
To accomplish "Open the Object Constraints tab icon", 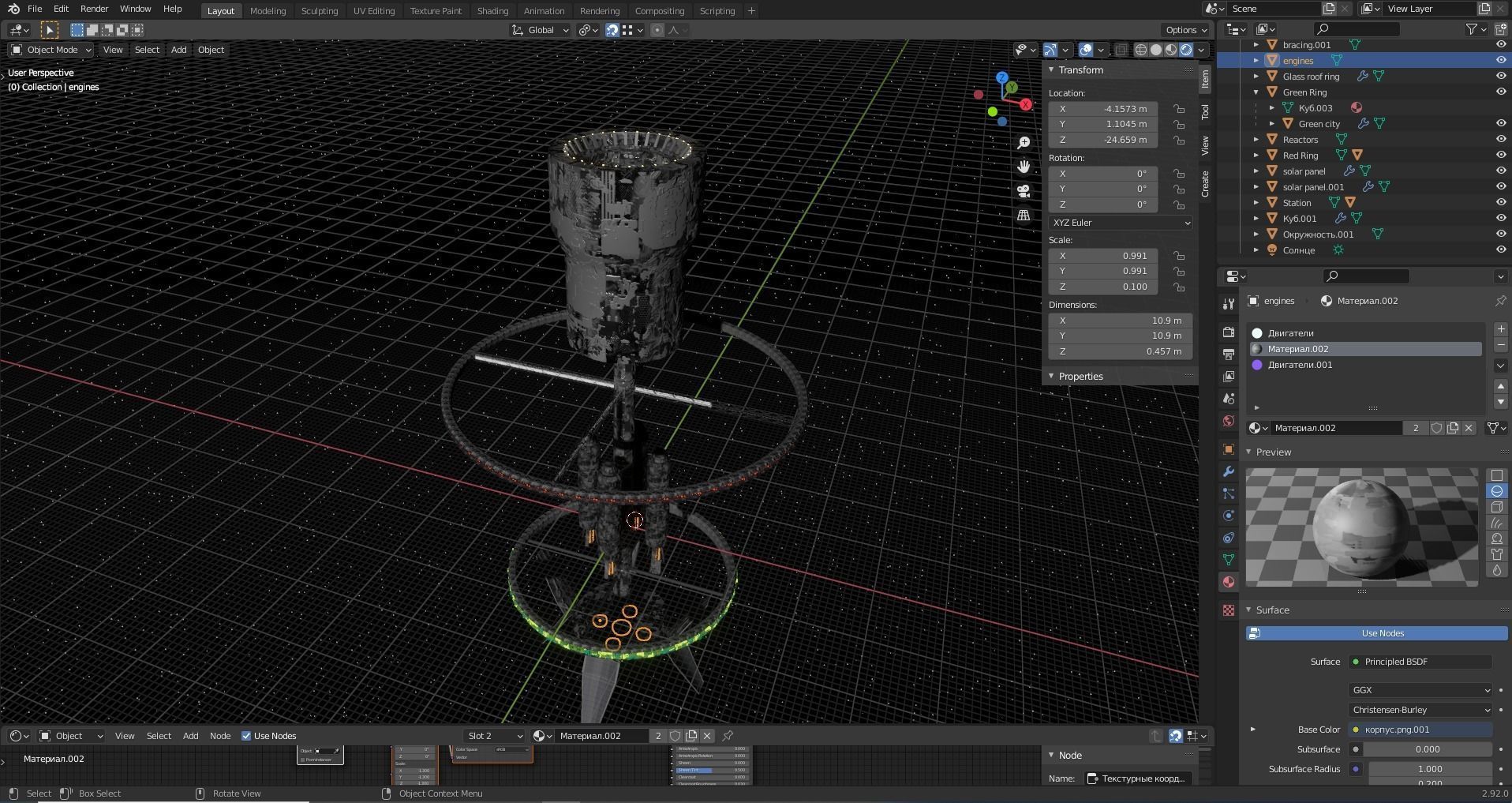I will [1228, 538].
